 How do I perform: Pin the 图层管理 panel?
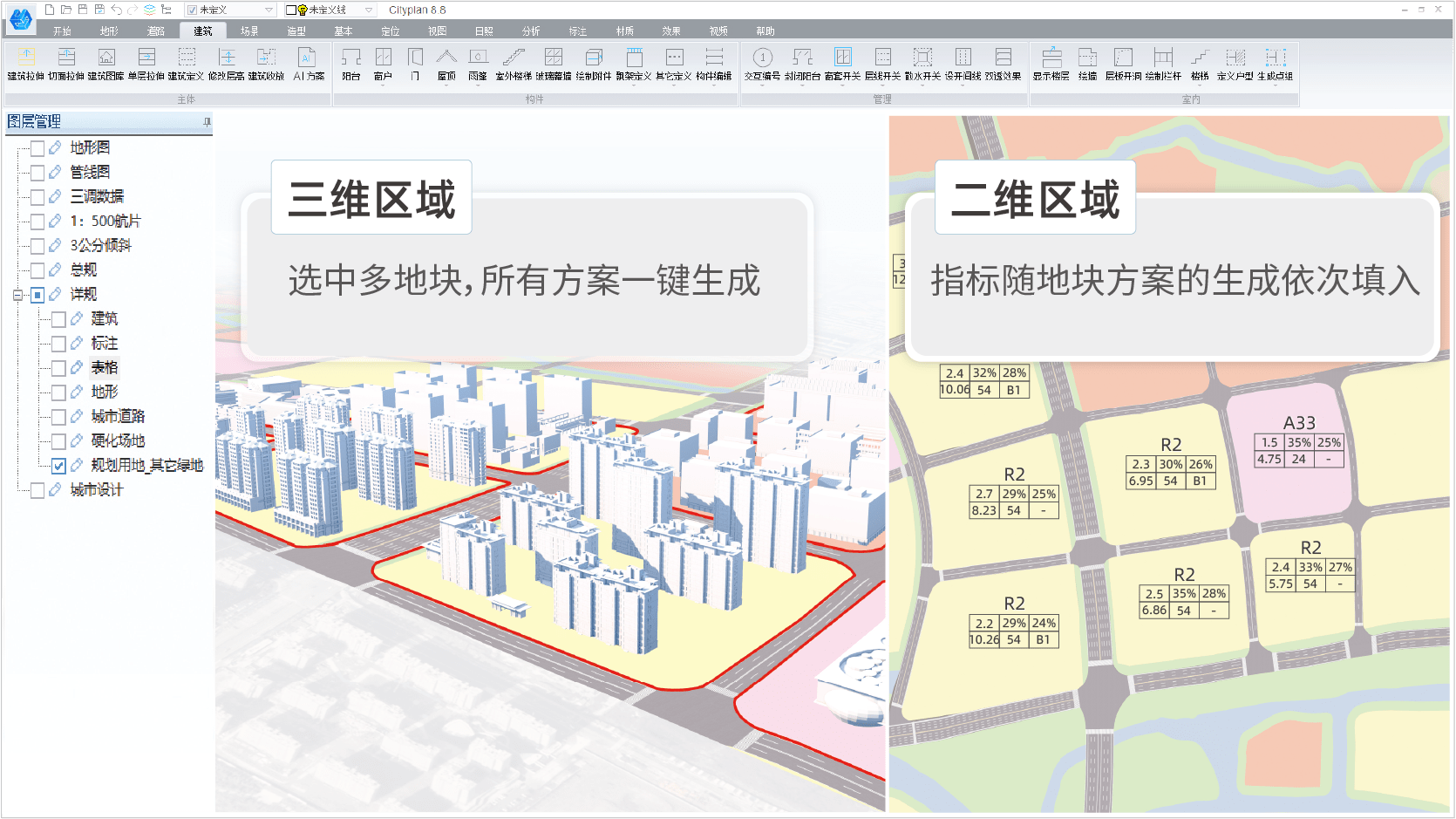pyautogui.click(x=207, y=122)
